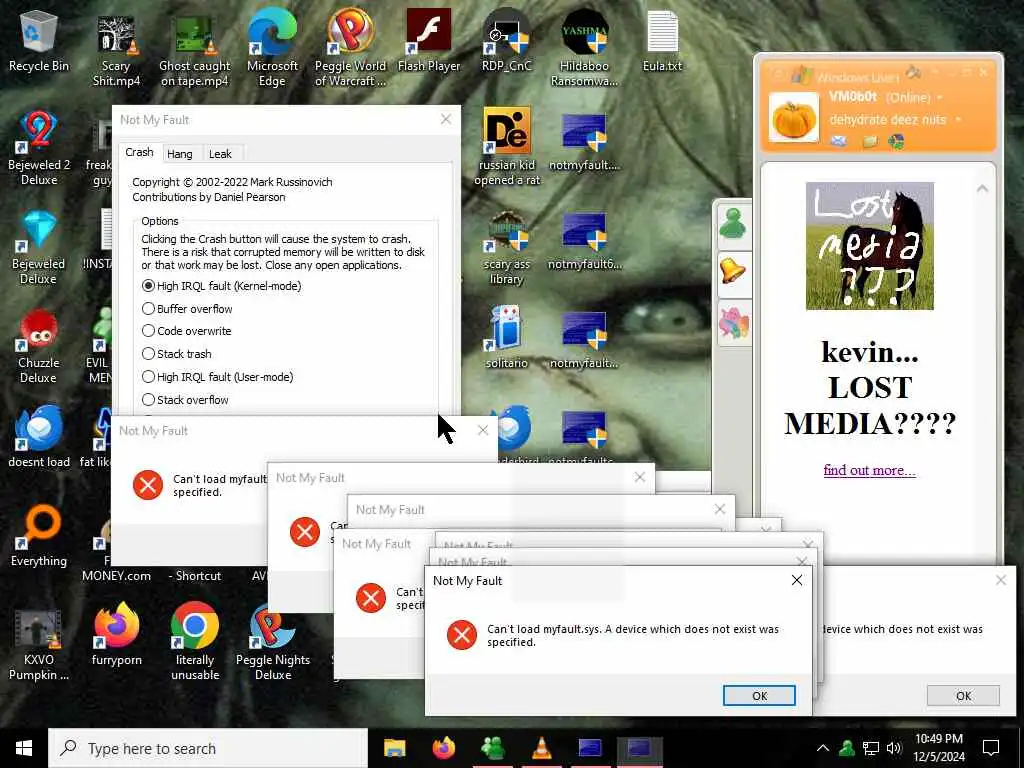Image resolution: width=1024 pixels, height=768 pixels.
Task: Launch Peggle Nights Deluxe shortcut
Action: [x=272, y=641]
